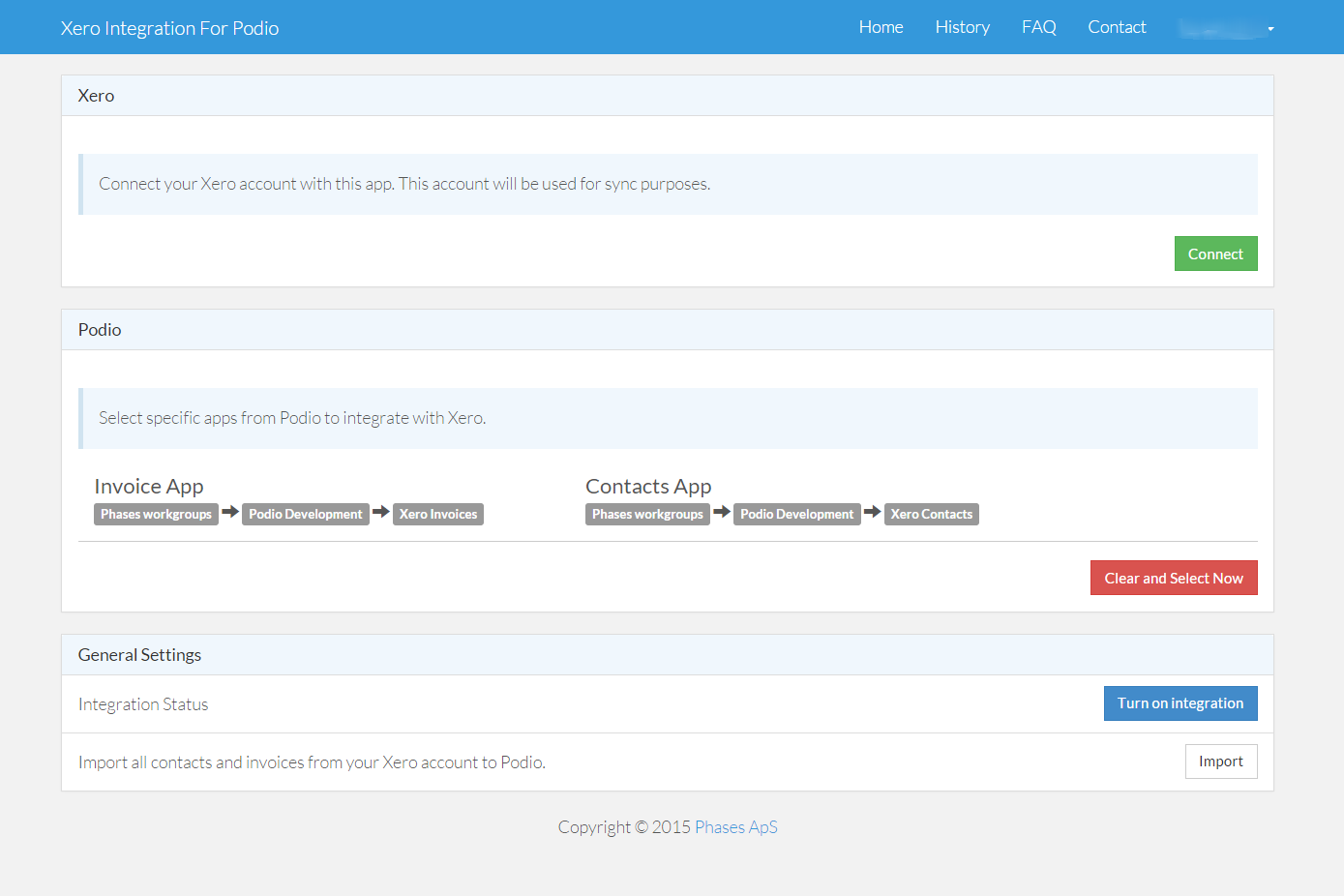Open the Phases ApS footer link

[x=736, y=827]
